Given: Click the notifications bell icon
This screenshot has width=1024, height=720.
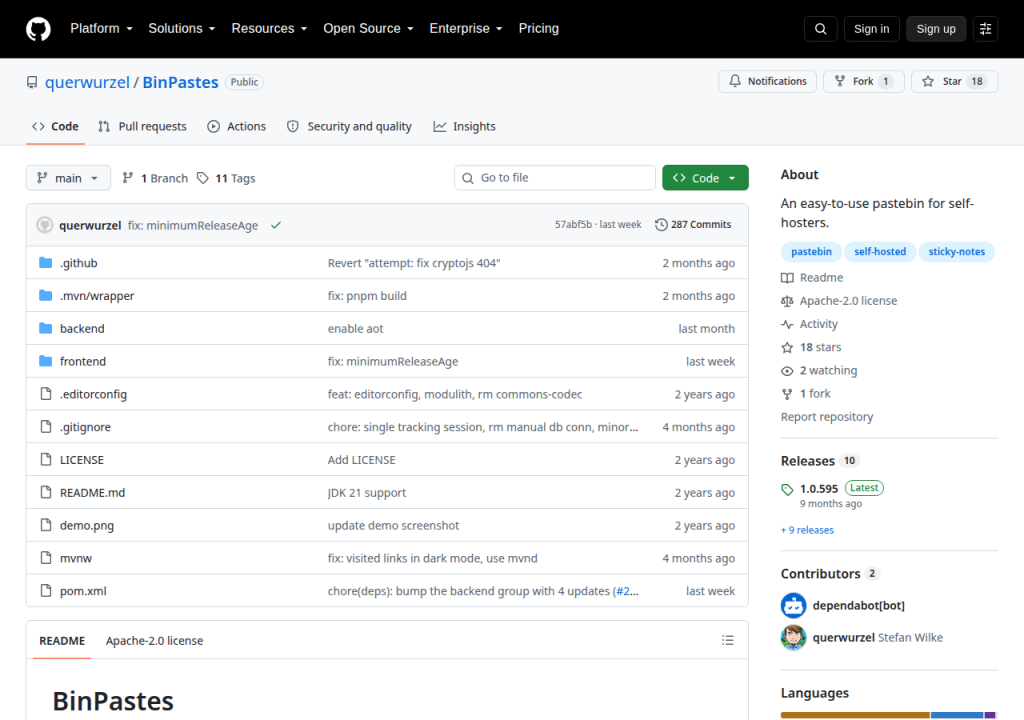Looking at the screenshot, I should pos(735,81).
